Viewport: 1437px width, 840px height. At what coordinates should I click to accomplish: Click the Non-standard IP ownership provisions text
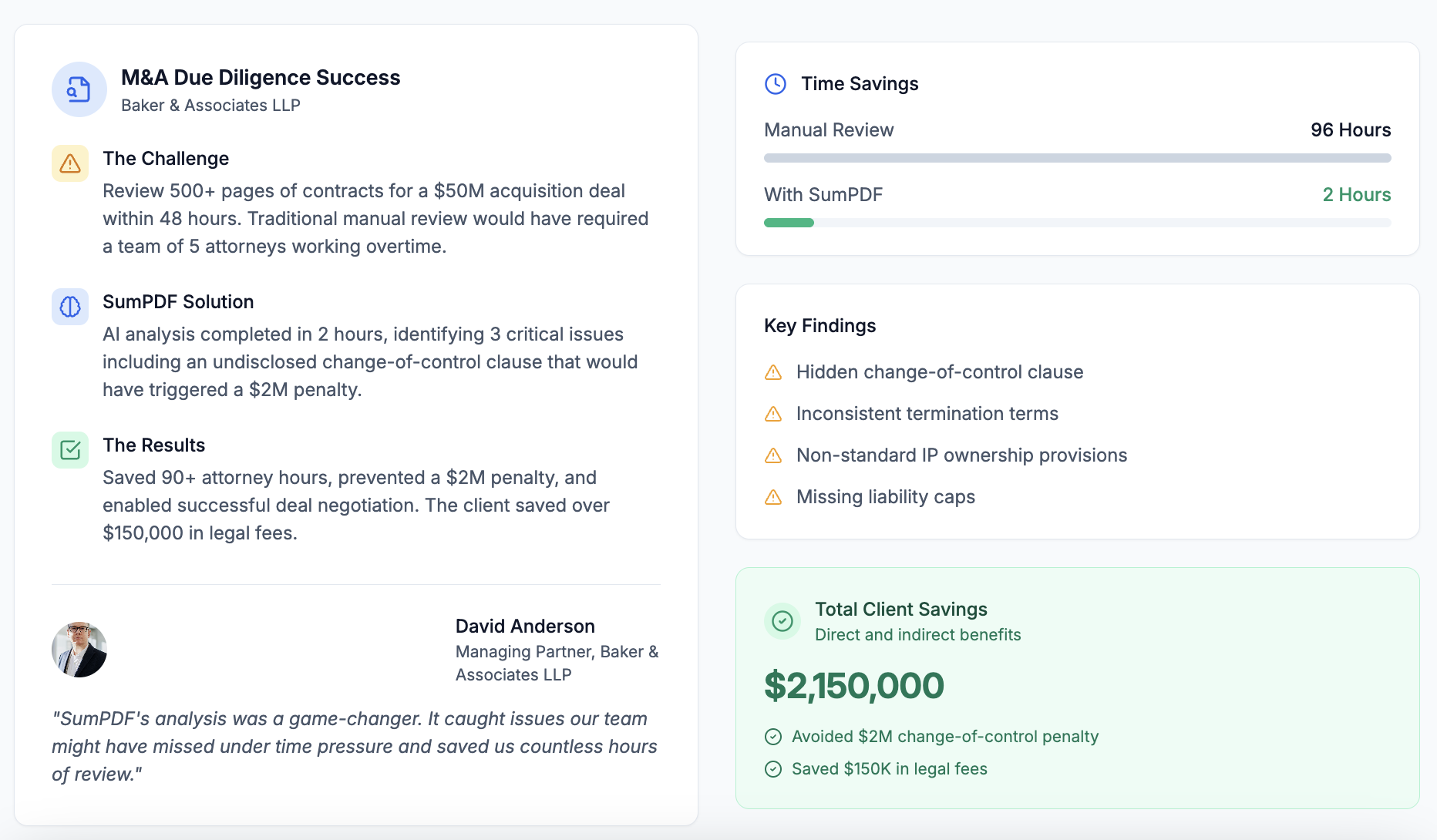[961, 455]
